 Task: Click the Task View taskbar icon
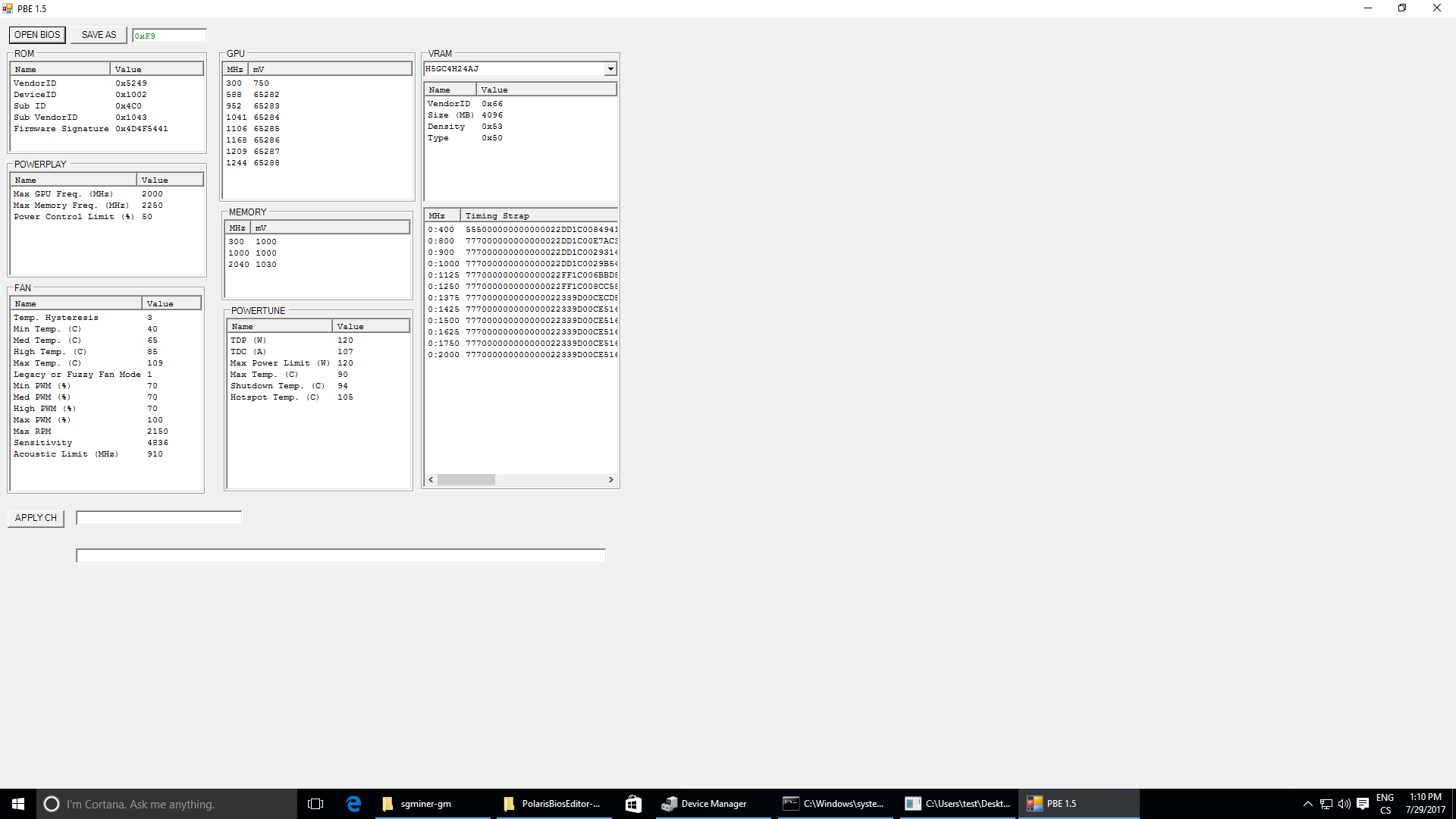tap(315, 804)
